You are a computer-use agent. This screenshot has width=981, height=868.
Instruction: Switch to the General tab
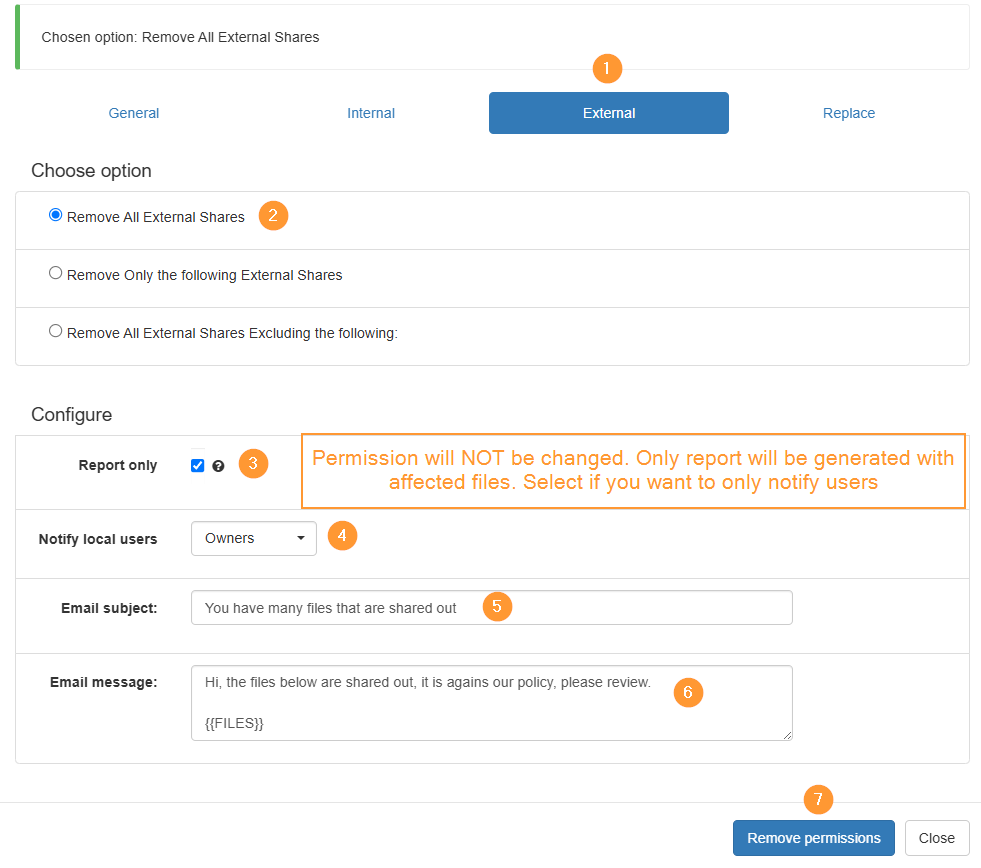pyautogui.click(x=134, y=113)
